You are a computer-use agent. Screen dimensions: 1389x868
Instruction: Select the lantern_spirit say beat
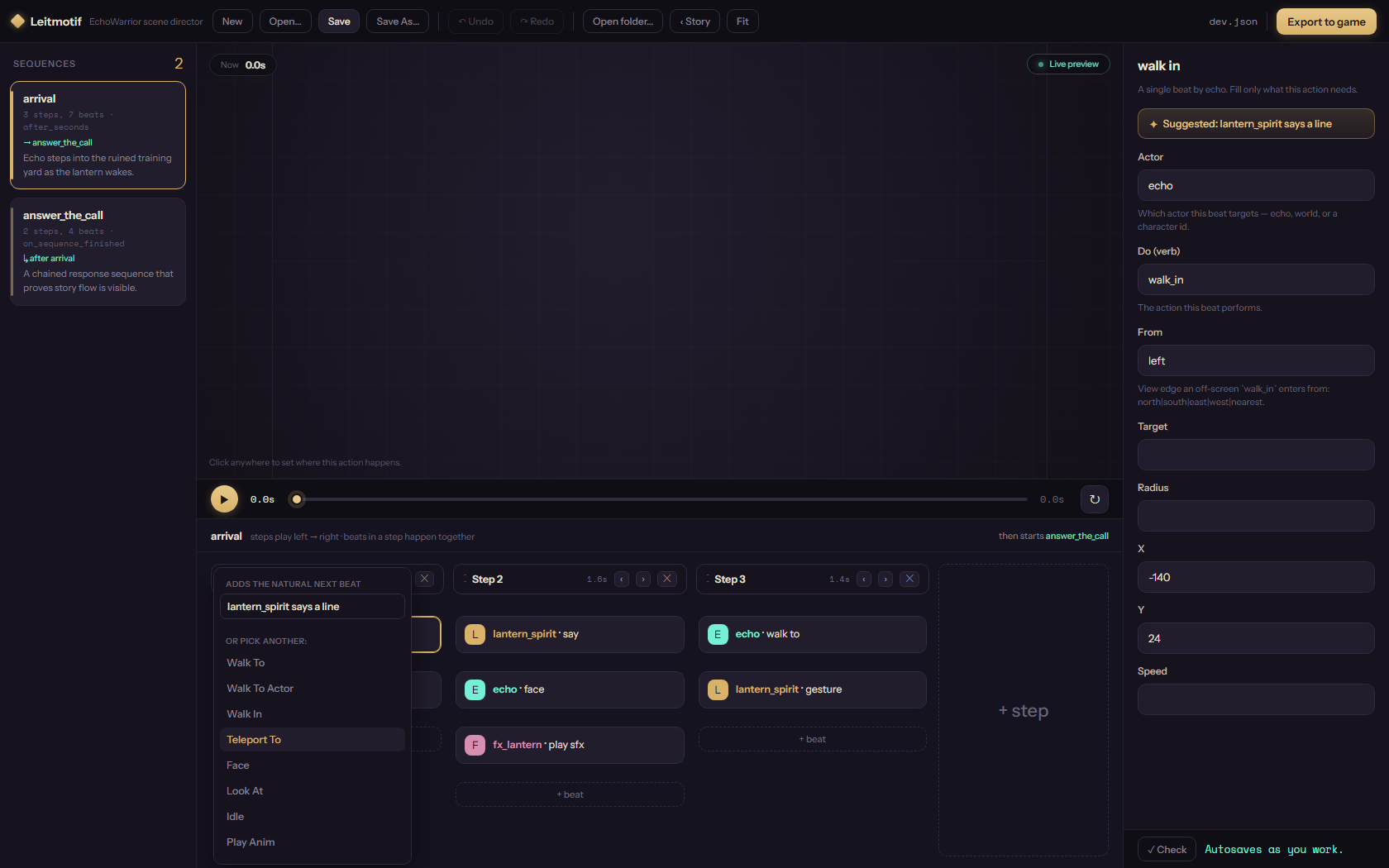pos(570,634)
